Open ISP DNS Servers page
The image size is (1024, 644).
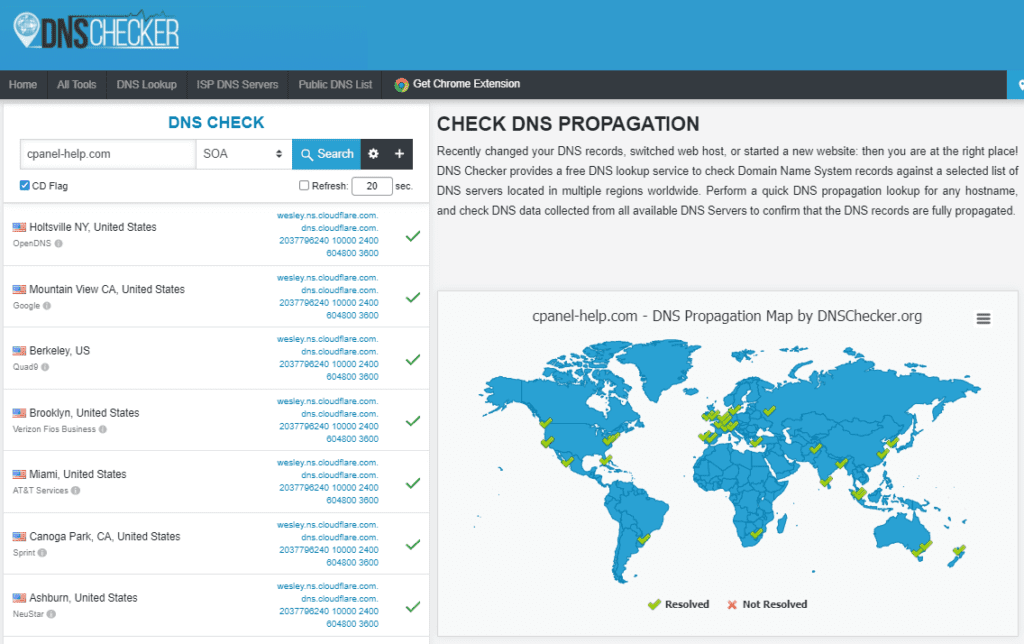[237, 84]
